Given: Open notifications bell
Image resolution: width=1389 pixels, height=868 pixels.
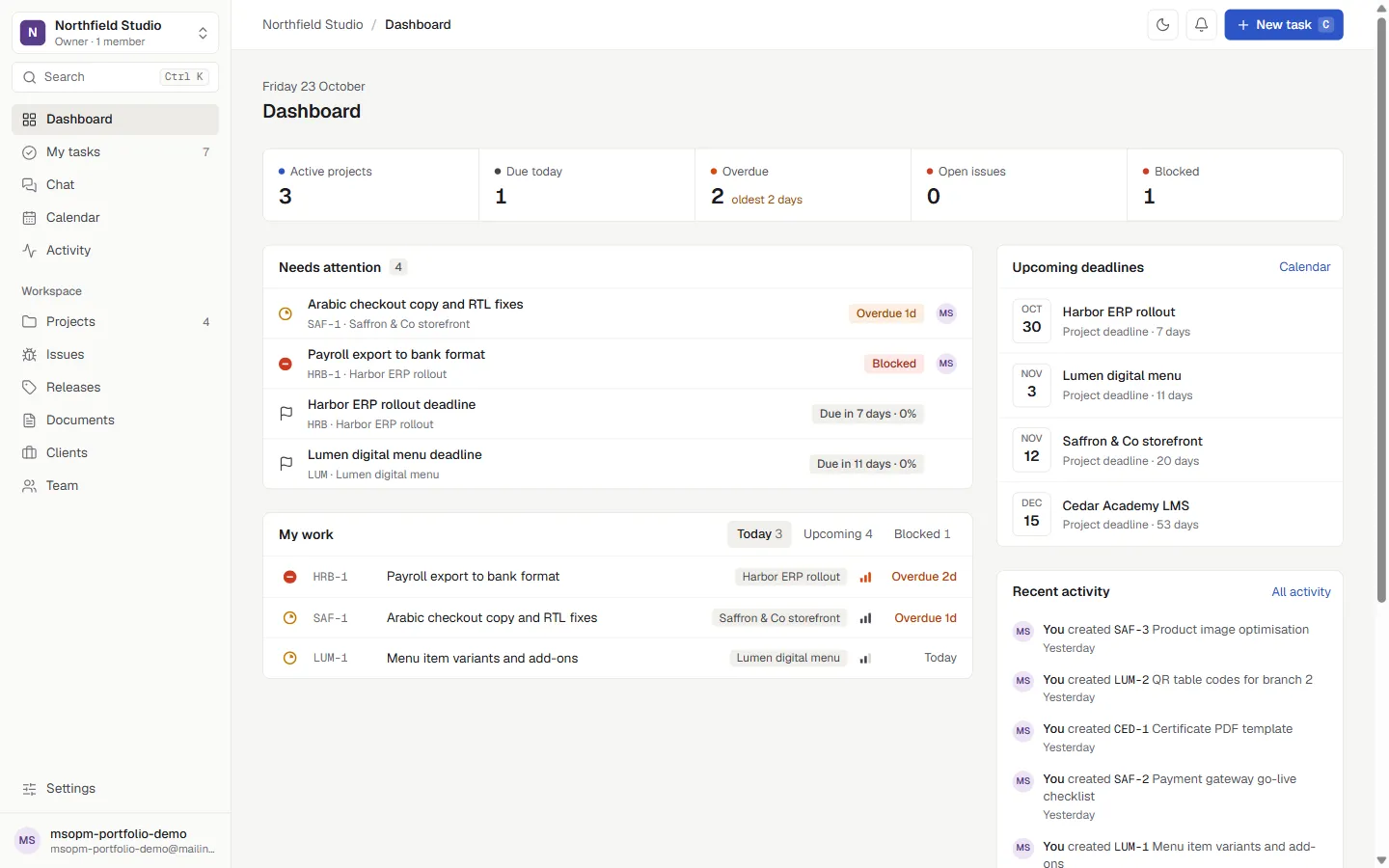Looking at the screenshot, I should pyautogui.click(x=1201, y=25).
